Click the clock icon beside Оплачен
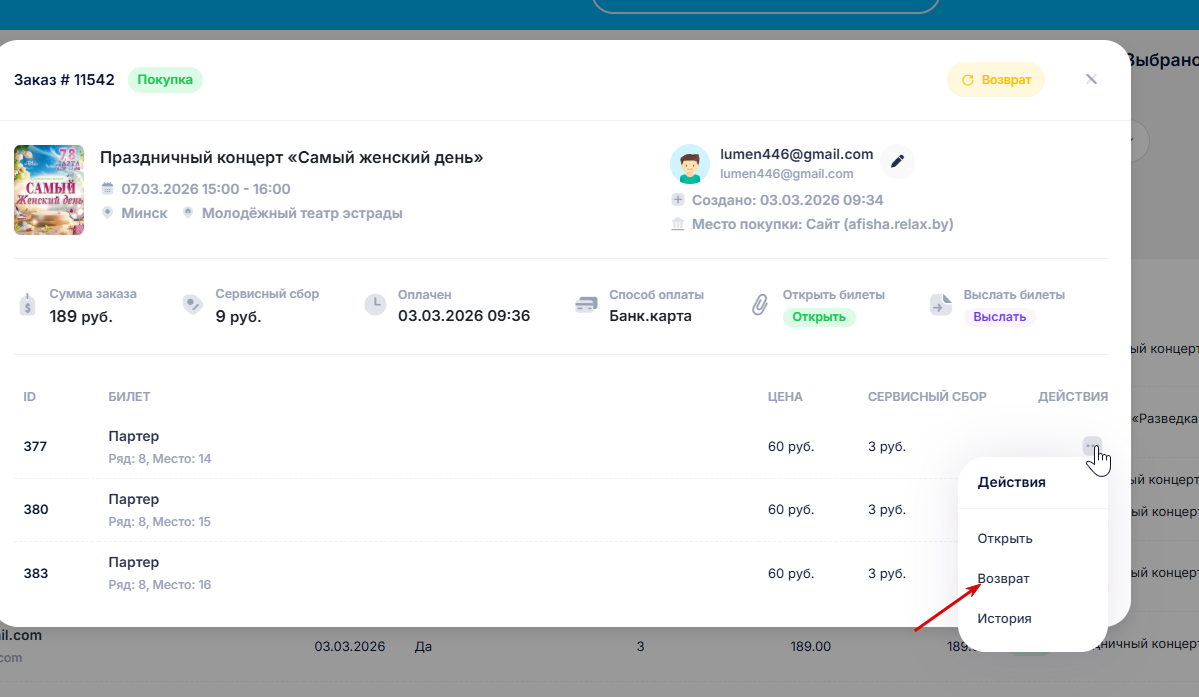1199x697 pixels. [x=375, y=304]
